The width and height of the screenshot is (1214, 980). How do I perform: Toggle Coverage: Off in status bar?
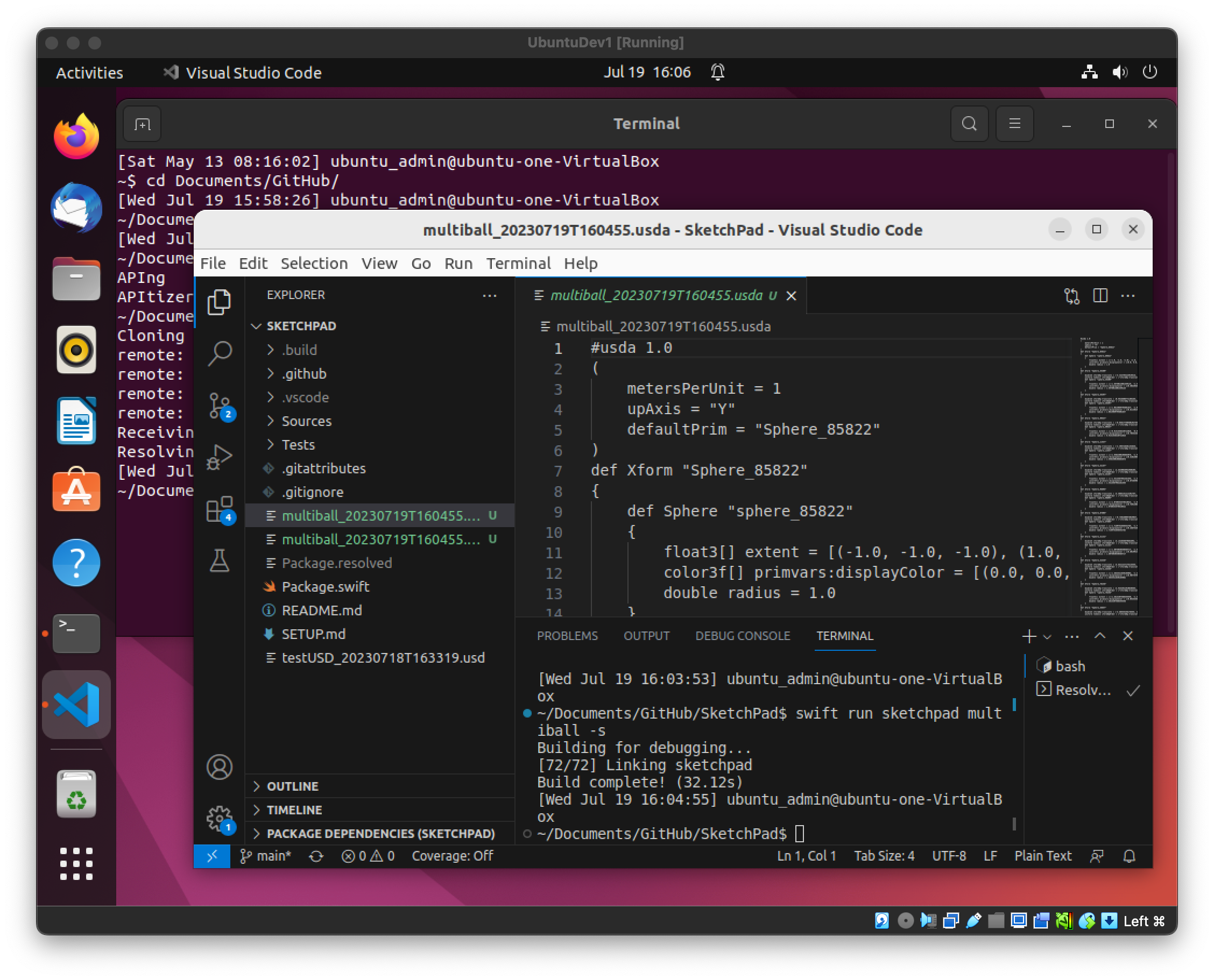point(452,856)
